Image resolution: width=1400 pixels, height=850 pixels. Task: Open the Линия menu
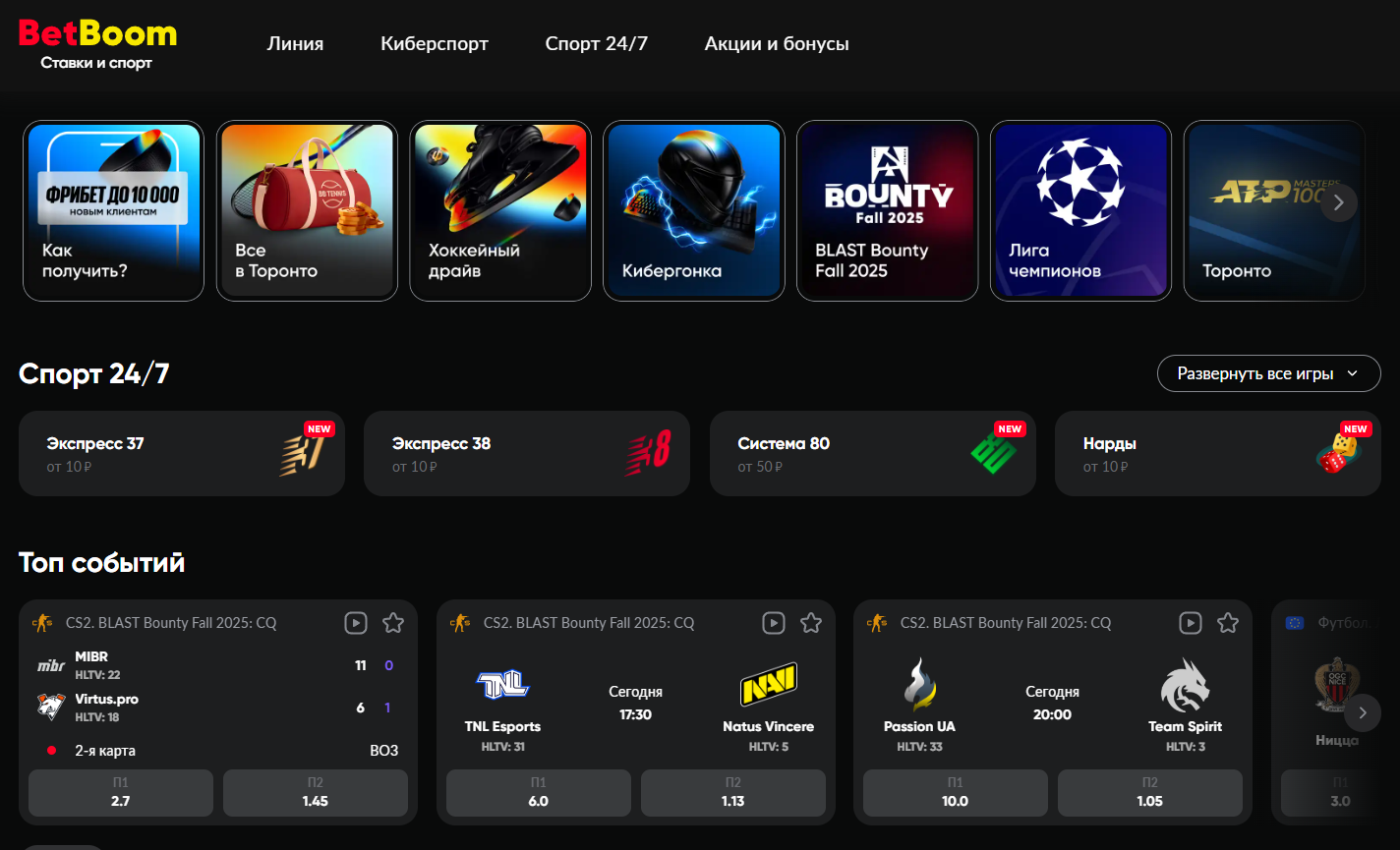[x=295, y=43]
